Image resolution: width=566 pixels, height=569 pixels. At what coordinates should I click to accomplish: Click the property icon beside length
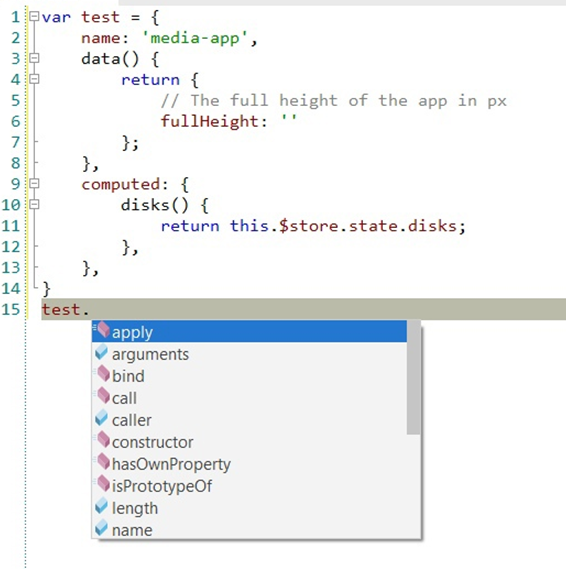pyautogui.click(x=102, y=505)
